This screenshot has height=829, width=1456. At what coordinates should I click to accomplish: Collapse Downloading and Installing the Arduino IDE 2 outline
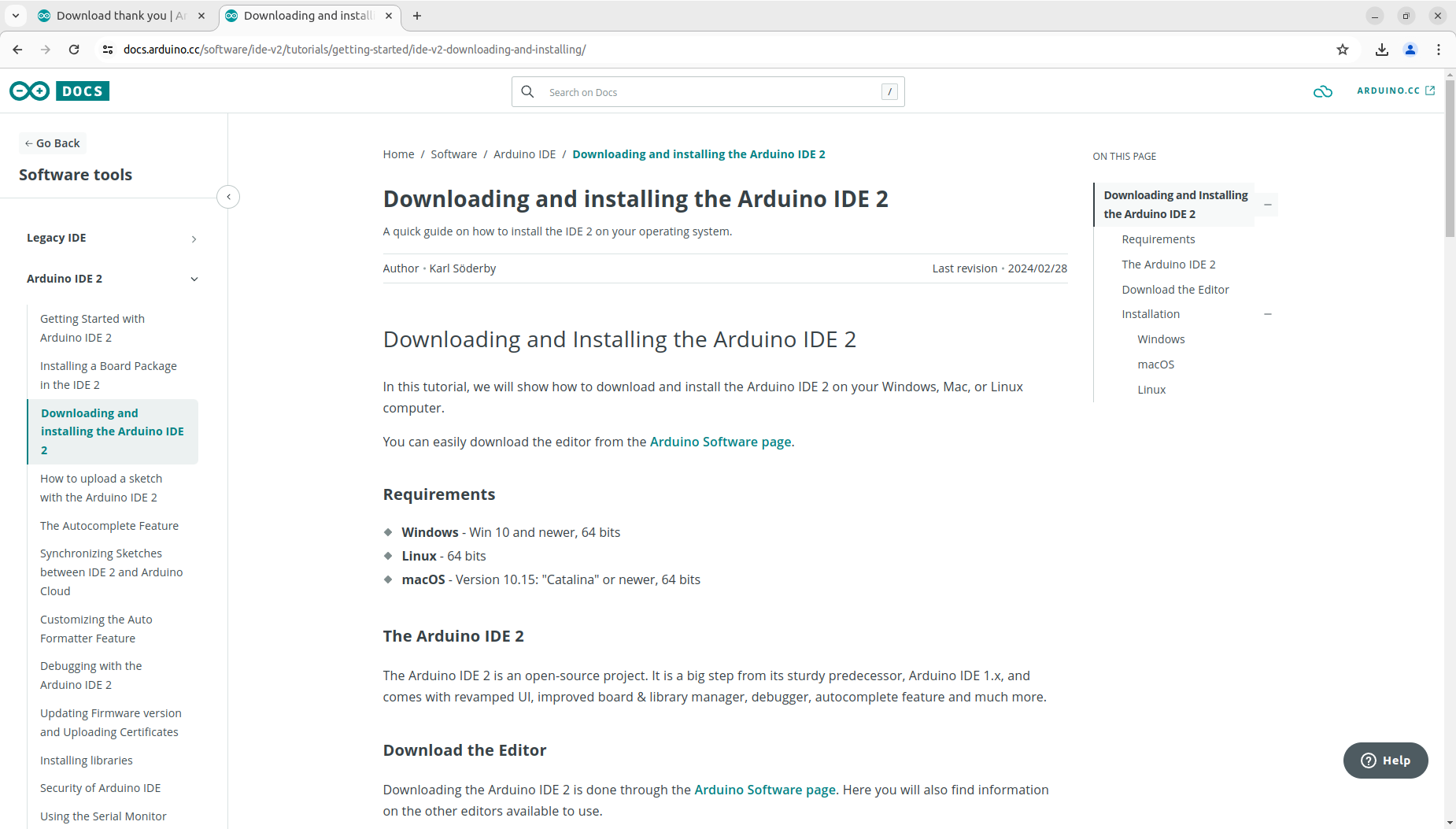1267,205
